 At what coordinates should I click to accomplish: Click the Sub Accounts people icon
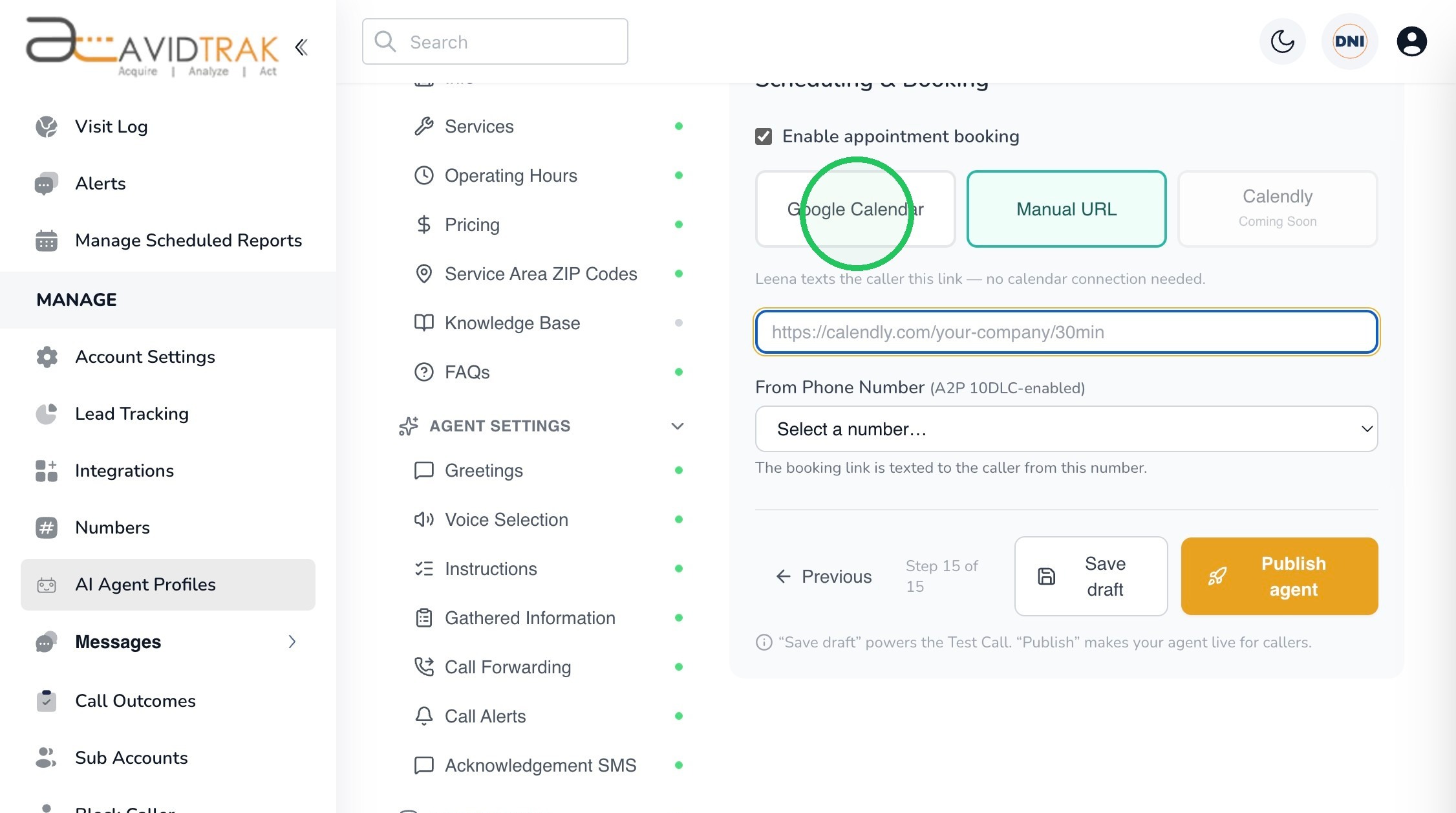47,758
